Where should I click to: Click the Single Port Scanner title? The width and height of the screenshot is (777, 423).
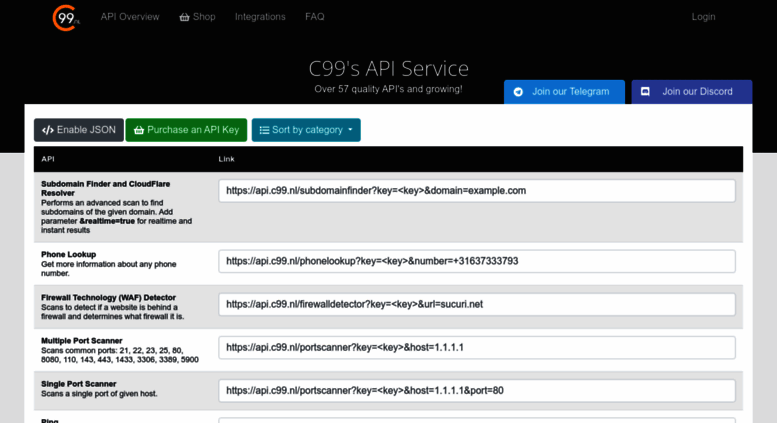coord(79,384)
